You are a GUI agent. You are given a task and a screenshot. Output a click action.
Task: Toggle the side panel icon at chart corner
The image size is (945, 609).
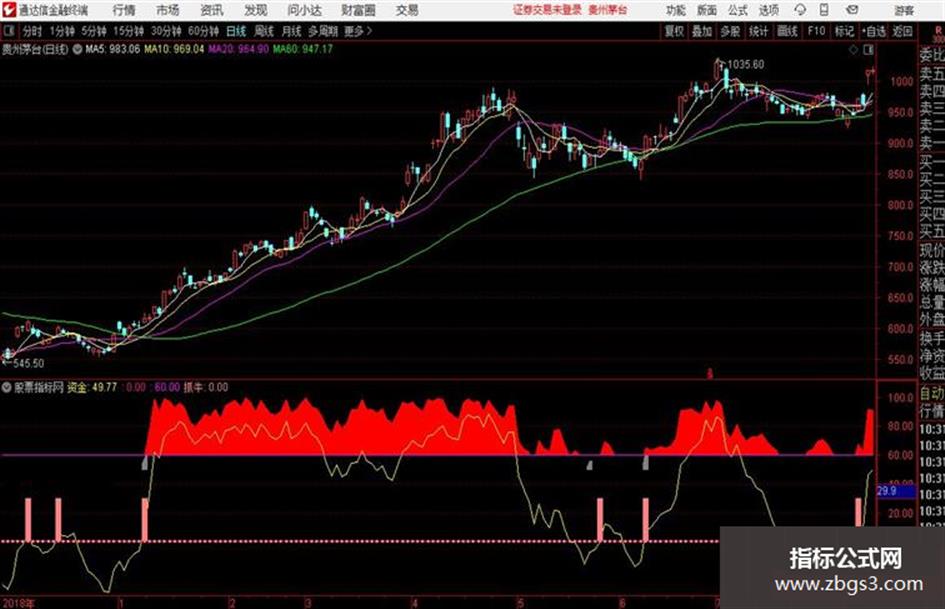click(868, 50)
